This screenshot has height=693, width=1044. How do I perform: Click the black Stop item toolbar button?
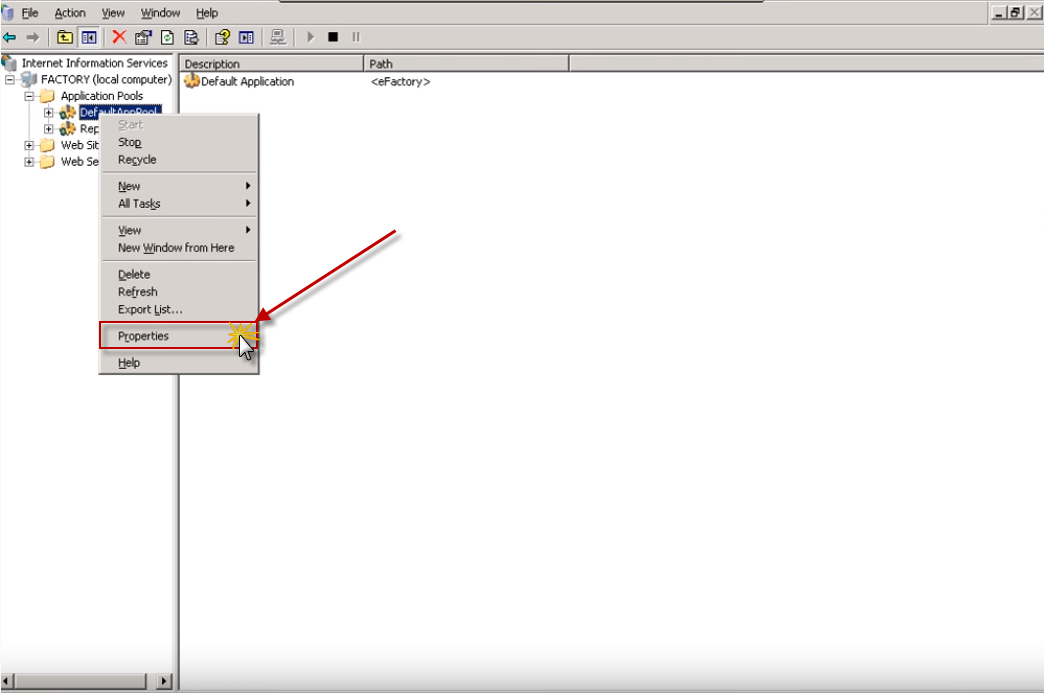333,37
